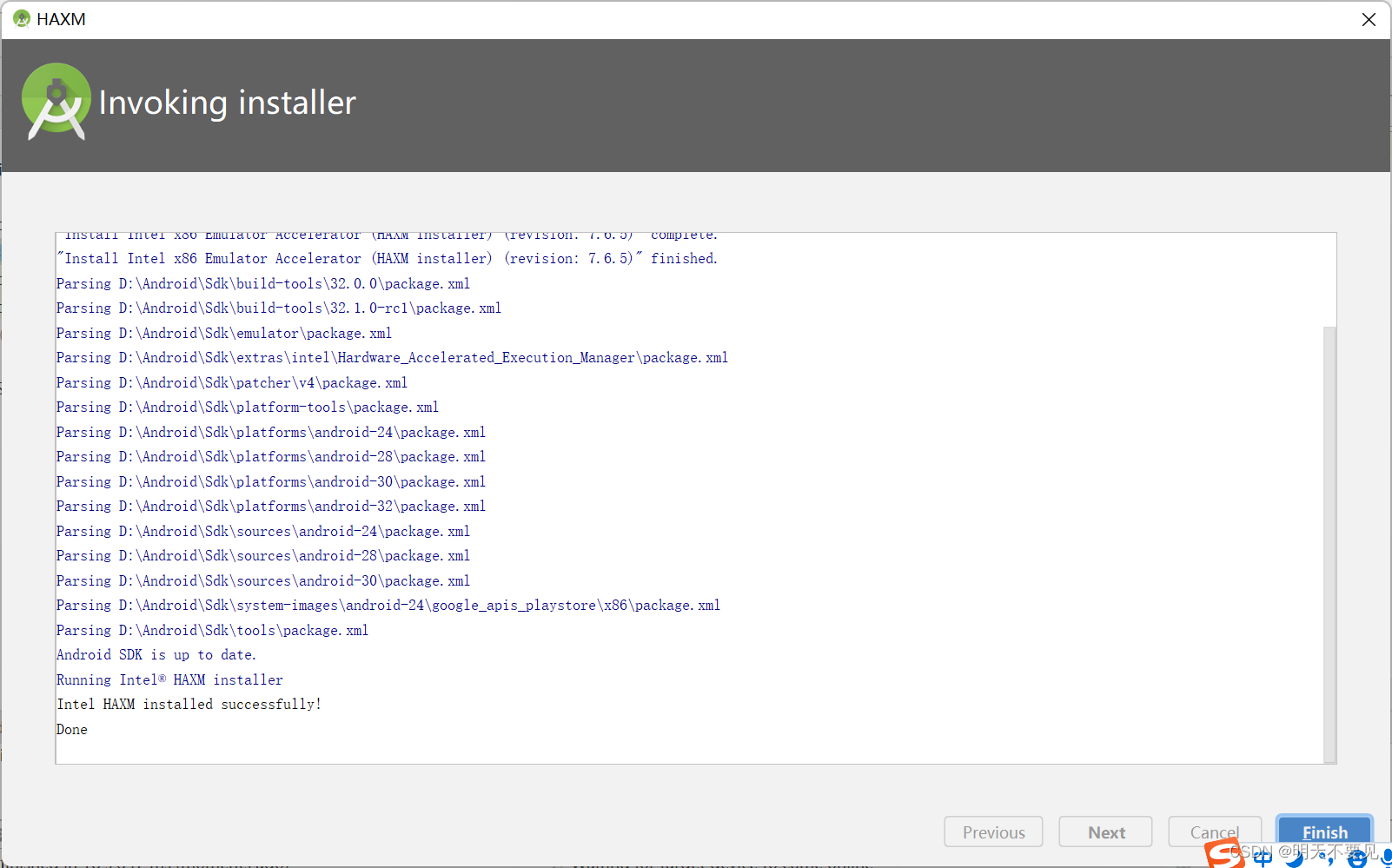Image resolution: width=1392 pixels, height=868 pixels.
Task: Click the sources\android-24 parsing line
Action: pyautogui.click(x=263, y=531)
